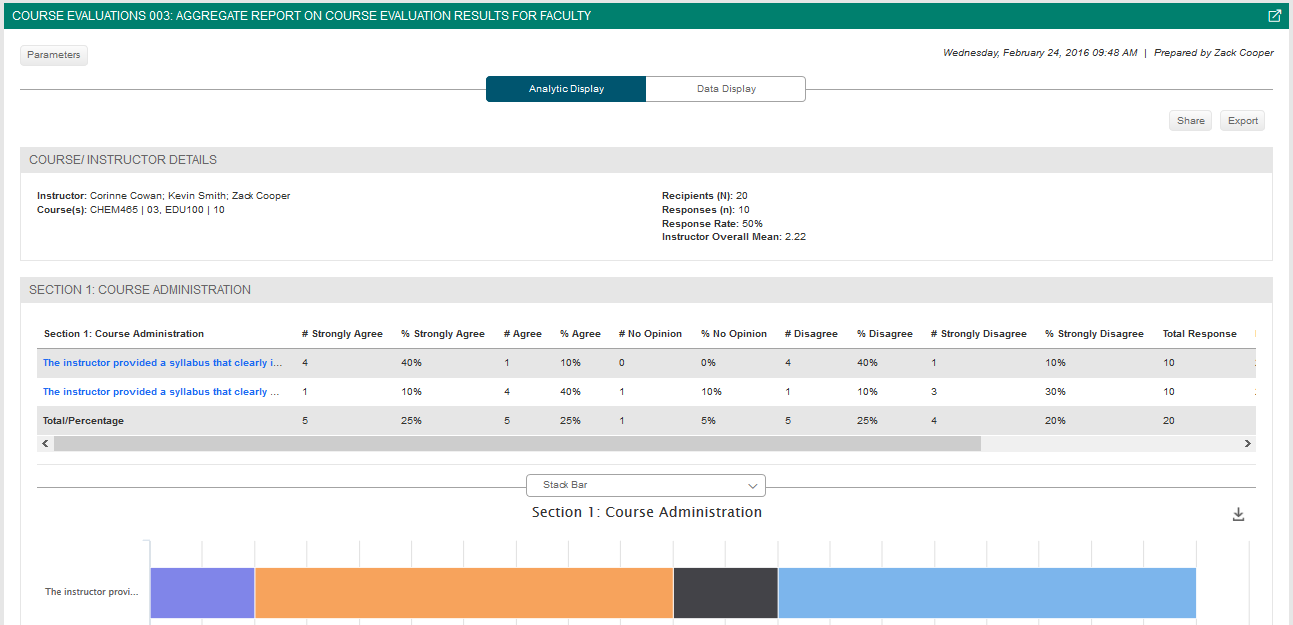This screenshot has height=625, width=1293.
Task: Click the 'Responses (n): 10' text
Action: coord(706,210)
